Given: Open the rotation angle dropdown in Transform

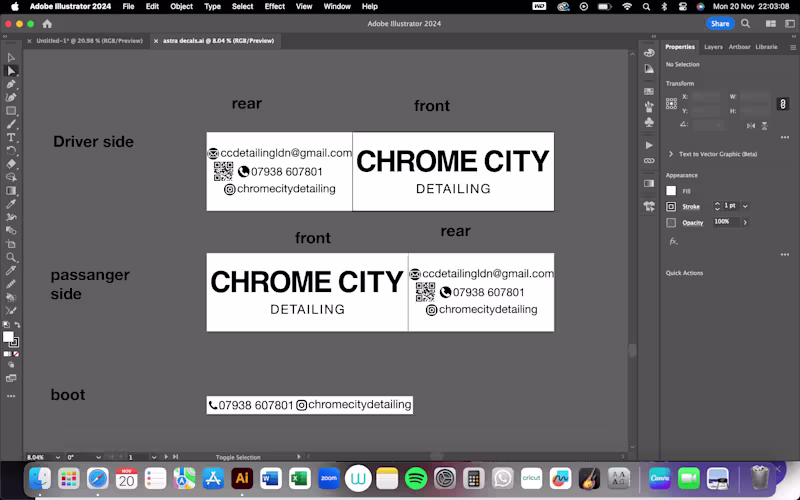Looking at the screenshot, I should [x=718, y=125].
